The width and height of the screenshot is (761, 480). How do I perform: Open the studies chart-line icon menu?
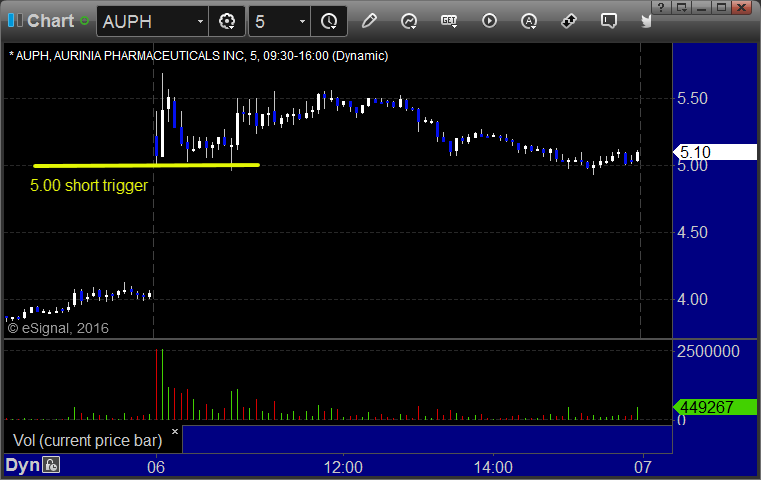click(409, 21)
